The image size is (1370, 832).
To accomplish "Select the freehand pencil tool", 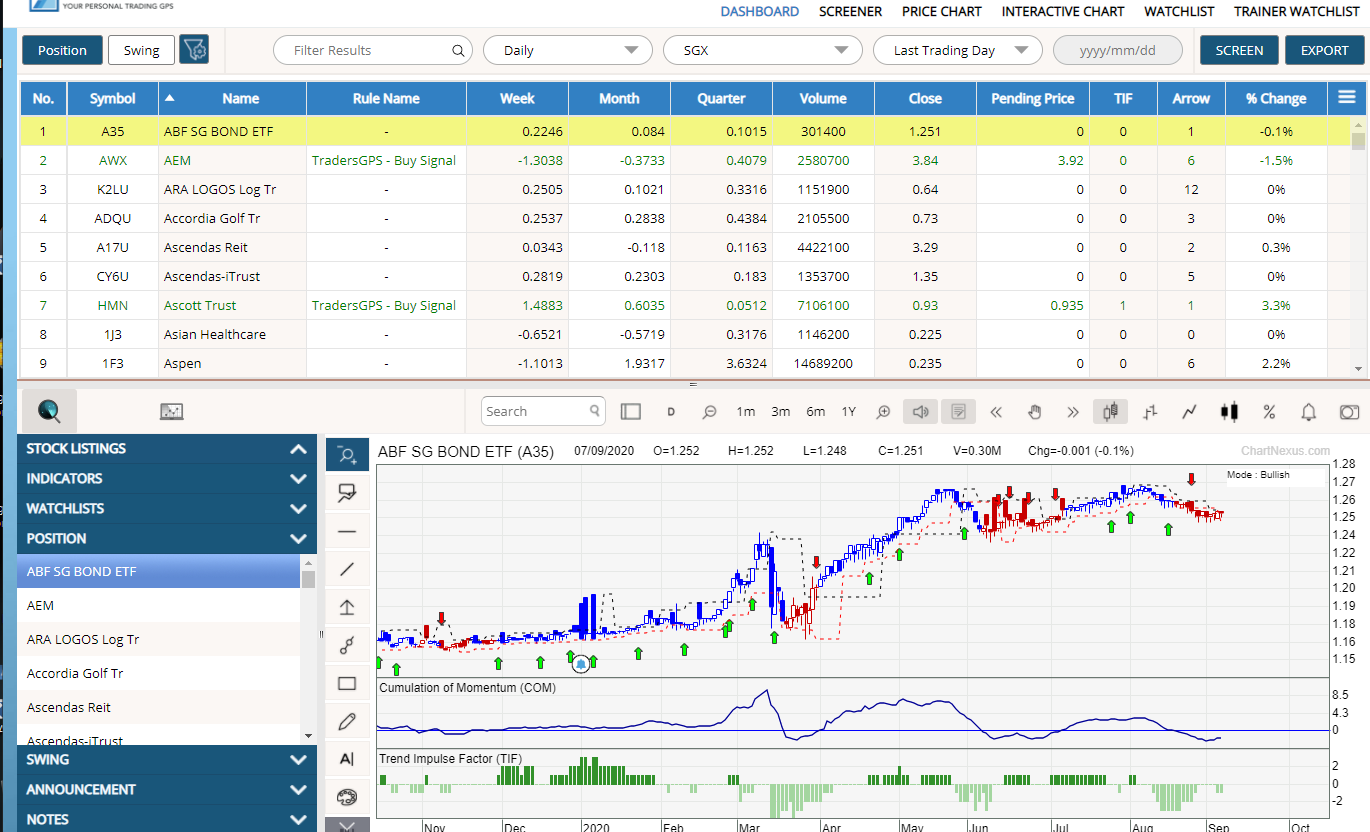I will click(347, 721).
